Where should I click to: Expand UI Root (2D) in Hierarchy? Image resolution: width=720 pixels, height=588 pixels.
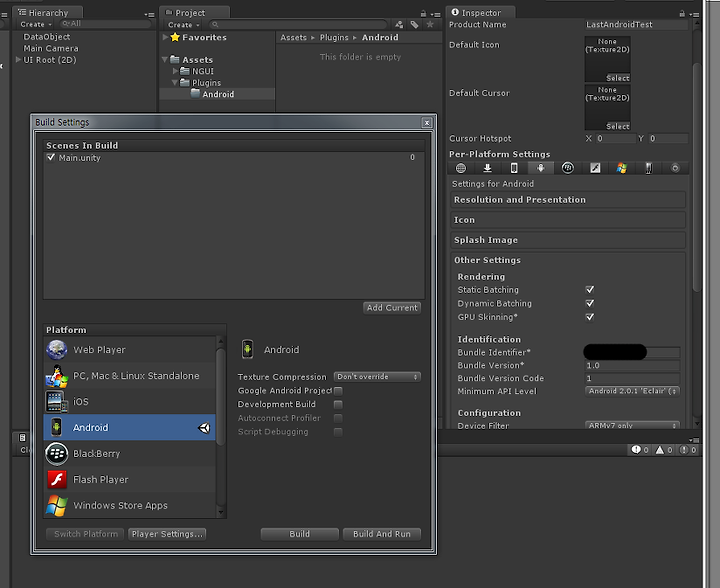[18, 60]
